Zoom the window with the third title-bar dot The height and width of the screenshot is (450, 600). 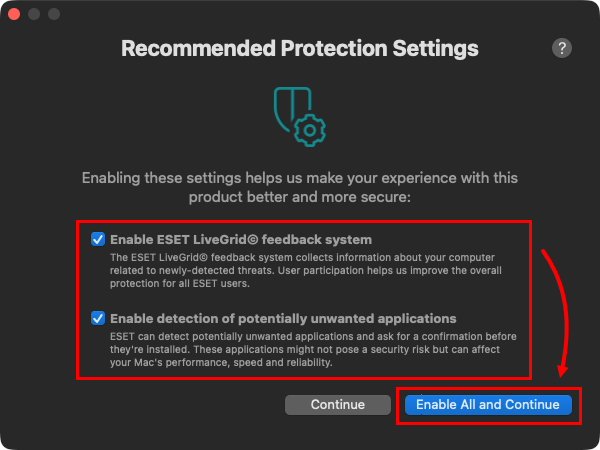(54, 15)
